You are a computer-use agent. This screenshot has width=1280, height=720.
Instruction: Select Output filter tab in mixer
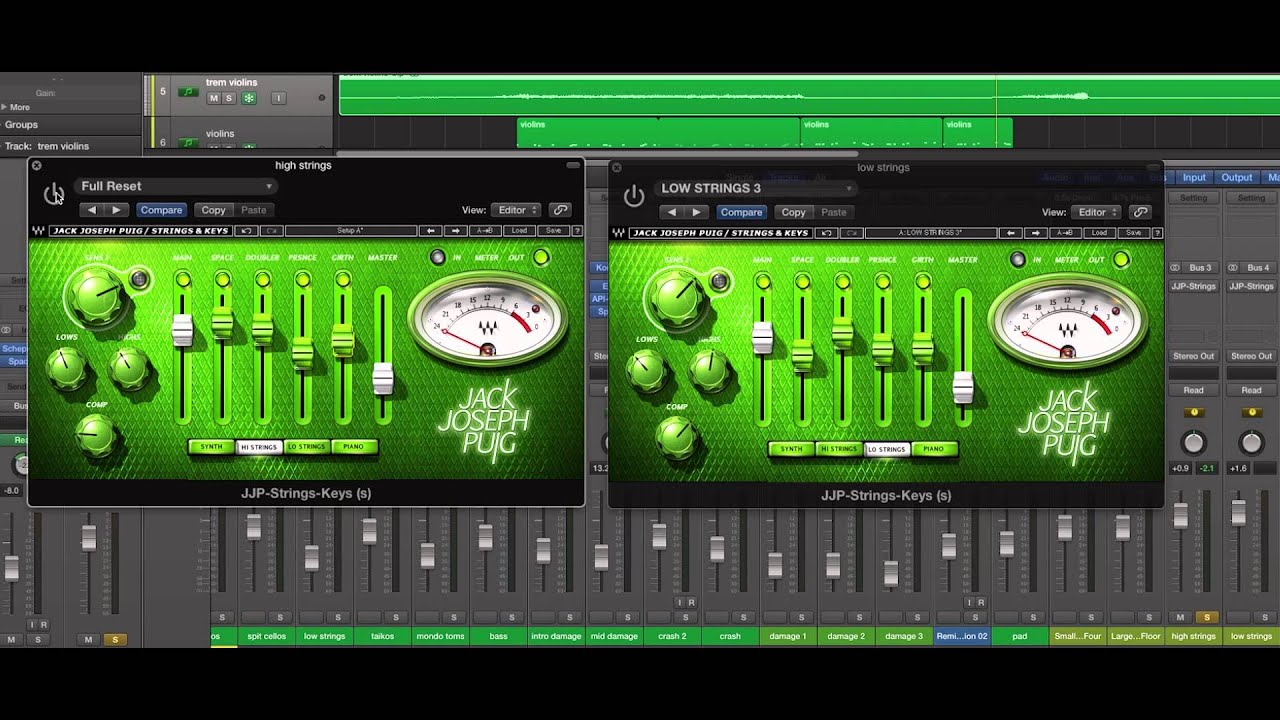pyautogui.click(x=1237, y=178)
